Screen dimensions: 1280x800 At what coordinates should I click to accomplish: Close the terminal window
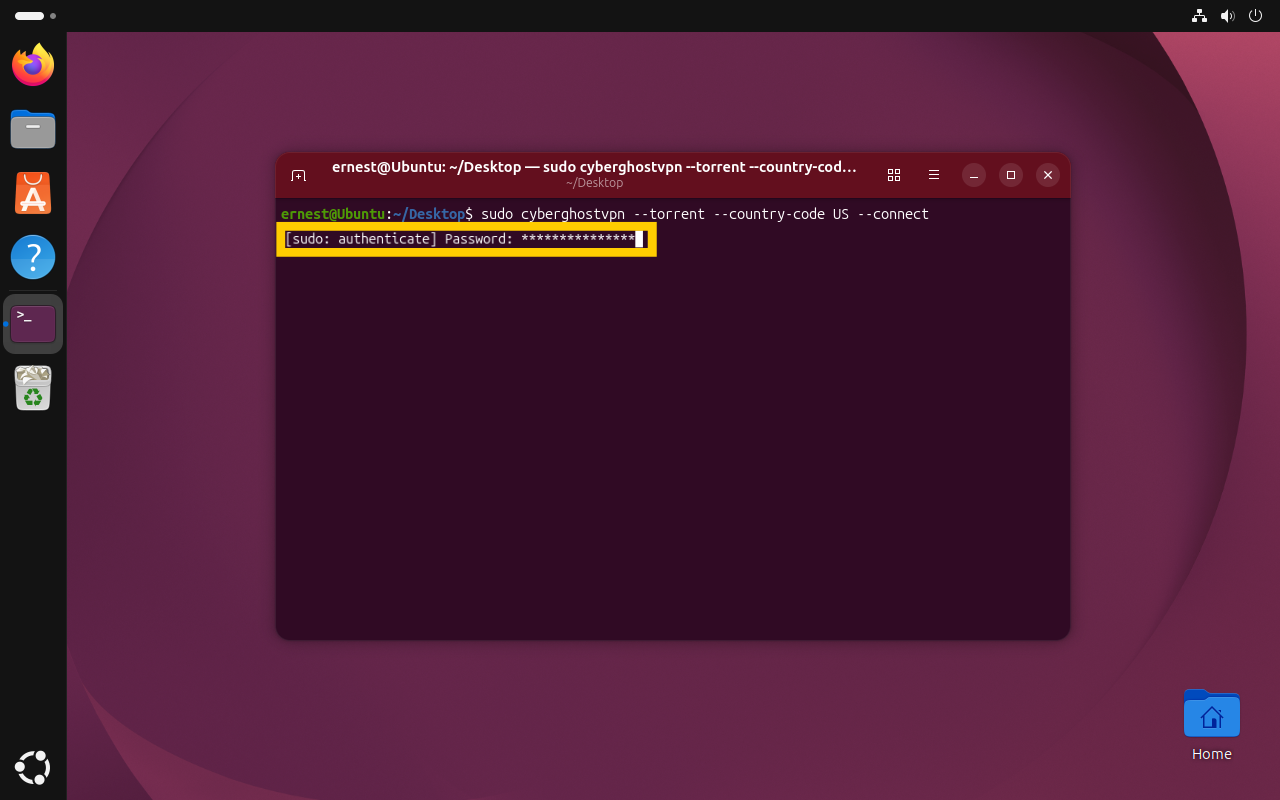1048,175
